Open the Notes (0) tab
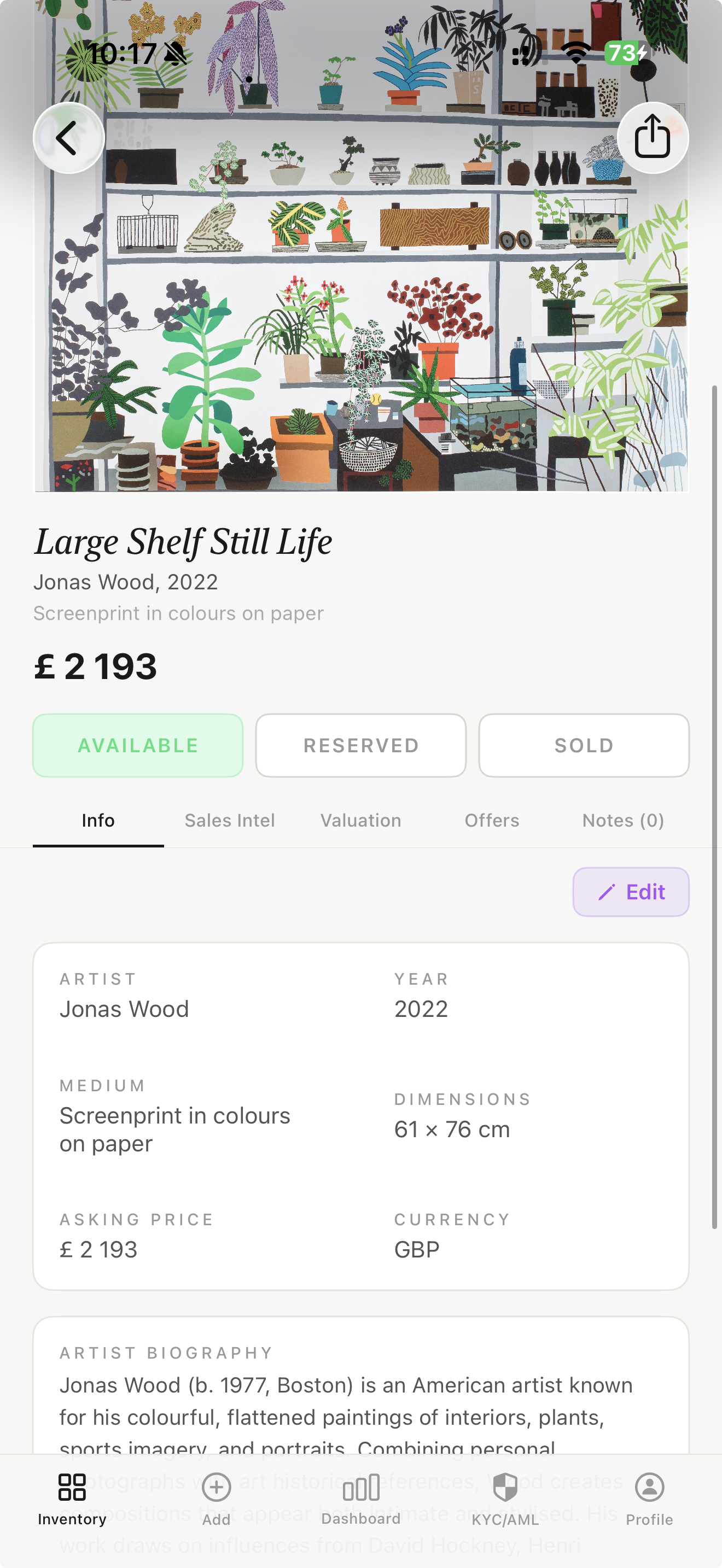The height and width of the screenshot is (1568, 722). (x=623, y=821)
